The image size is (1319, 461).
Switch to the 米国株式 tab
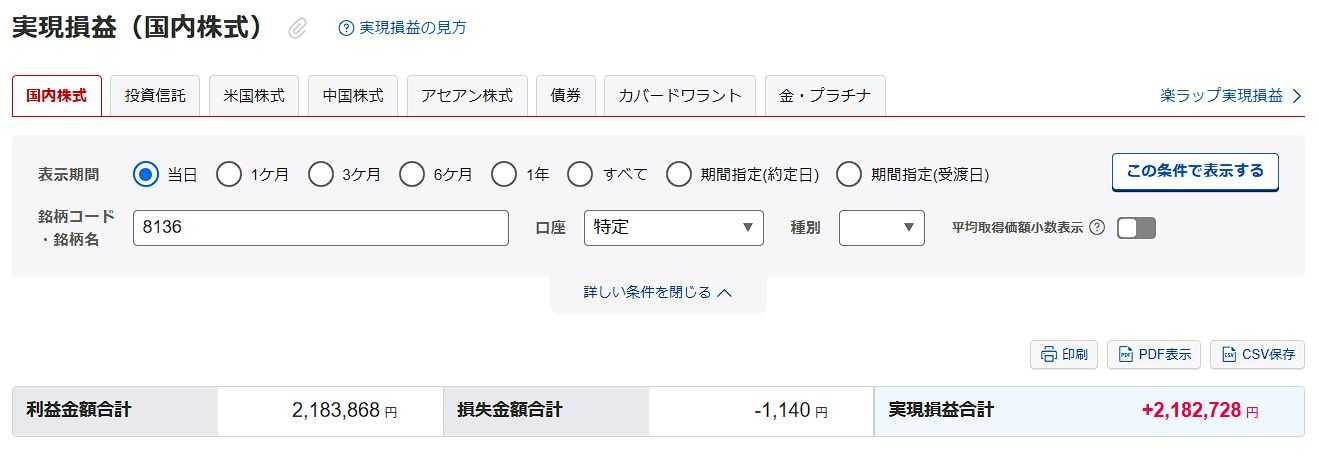pyautogui.click(x=253, y=96)
